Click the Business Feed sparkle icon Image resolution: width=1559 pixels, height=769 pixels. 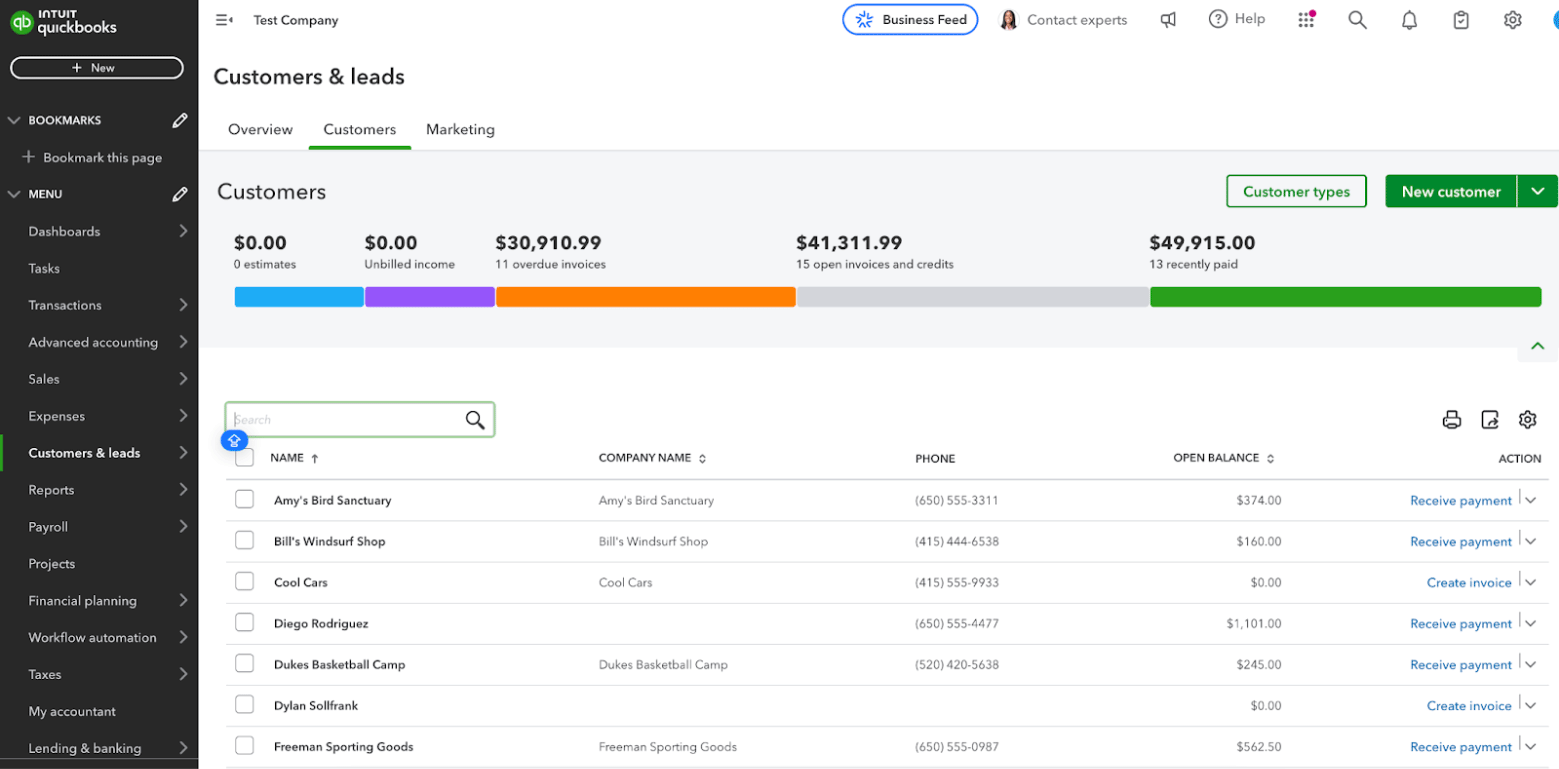tap(864, 20)
